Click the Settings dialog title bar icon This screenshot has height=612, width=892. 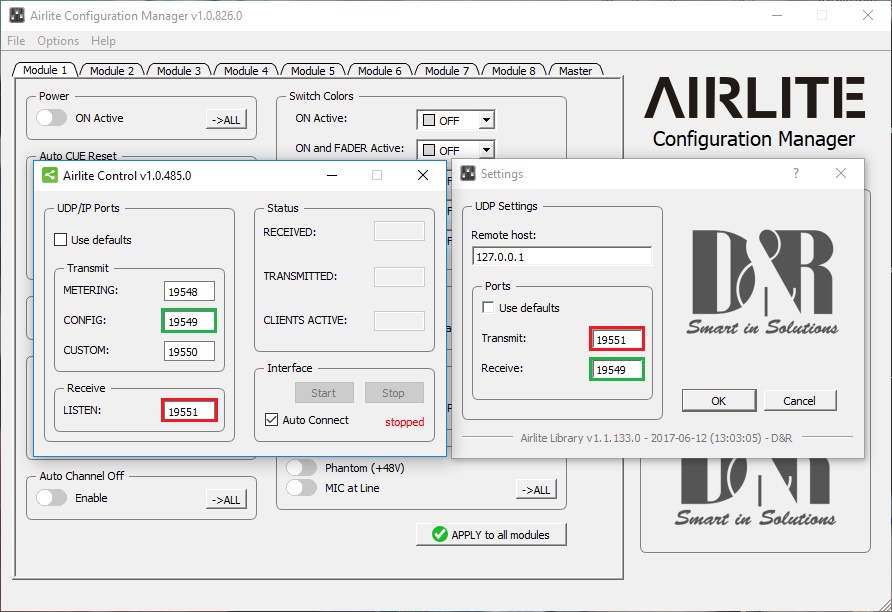pyautogui.click(x=467, y=174)
